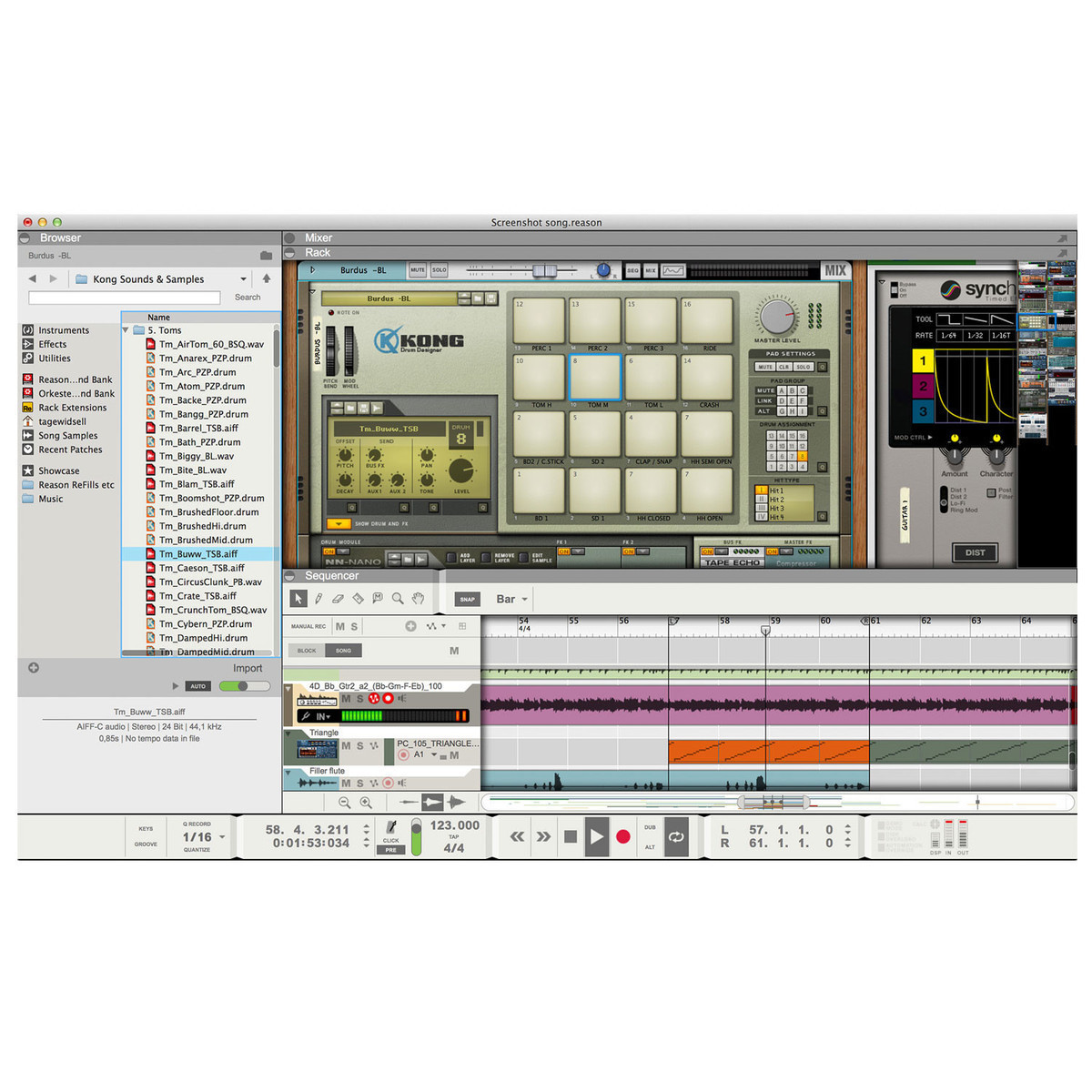Pick the Razor tool in the sequencer toolbar
Image resolution: width=1092 pixels, height=1092 pixels.
(358, 599)
